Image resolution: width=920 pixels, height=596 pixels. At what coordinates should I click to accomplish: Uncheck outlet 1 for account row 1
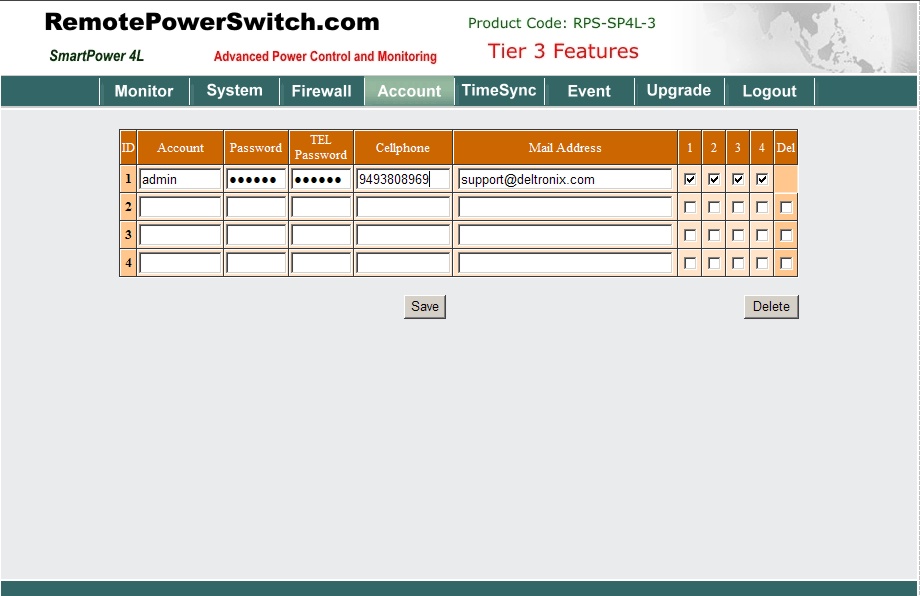tap(690, 179)
